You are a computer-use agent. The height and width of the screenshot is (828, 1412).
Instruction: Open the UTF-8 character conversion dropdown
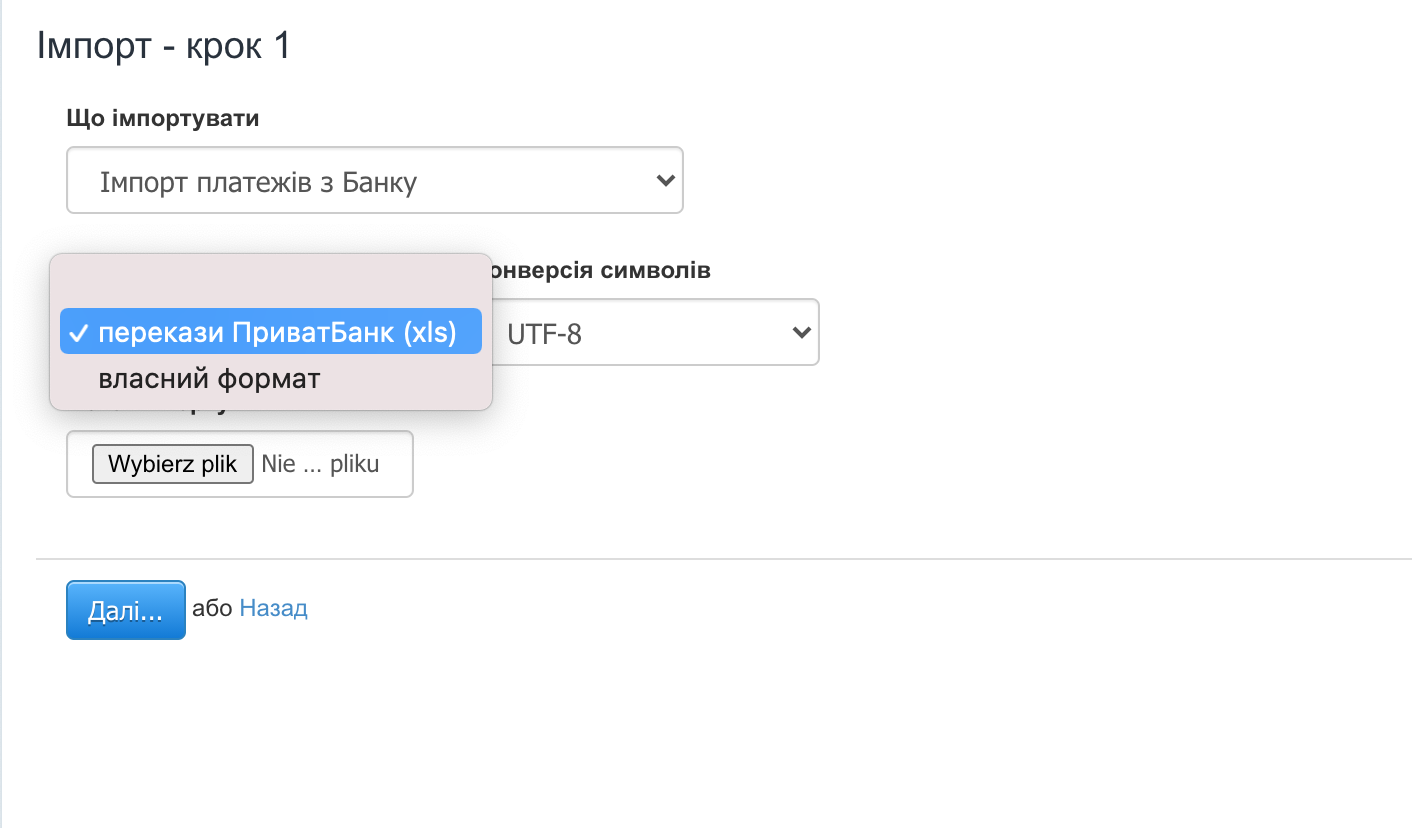[x=655, y=333]
